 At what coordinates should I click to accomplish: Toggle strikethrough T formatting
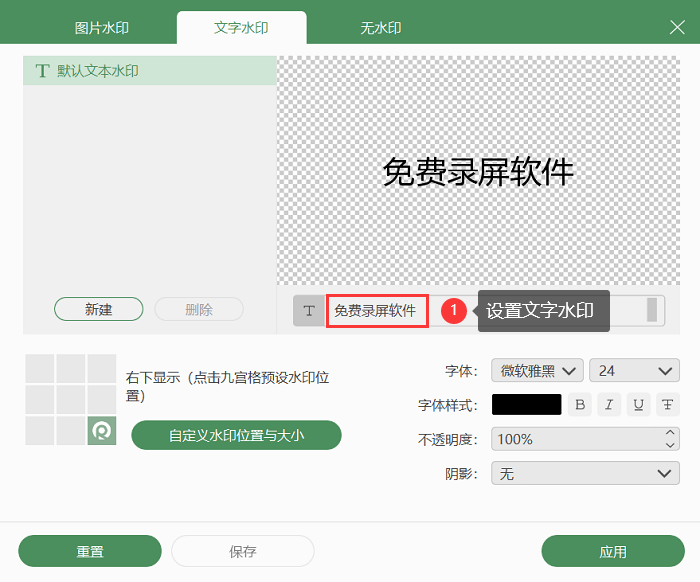point(668,404)
